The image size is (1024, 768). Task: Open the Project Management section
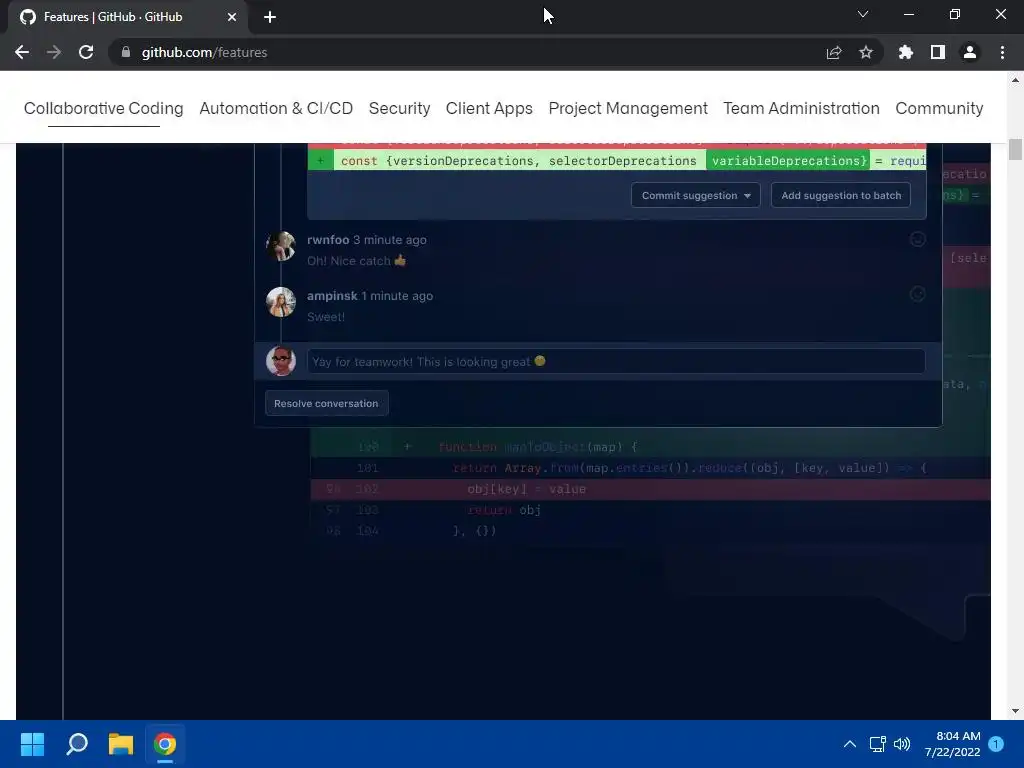[628, 108]
